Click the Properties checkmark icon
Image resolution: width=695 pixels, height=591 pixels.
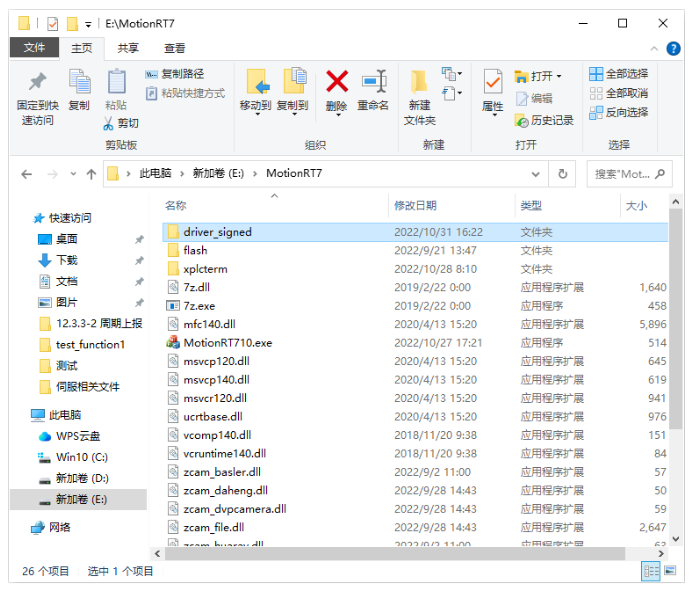(493, 82)
